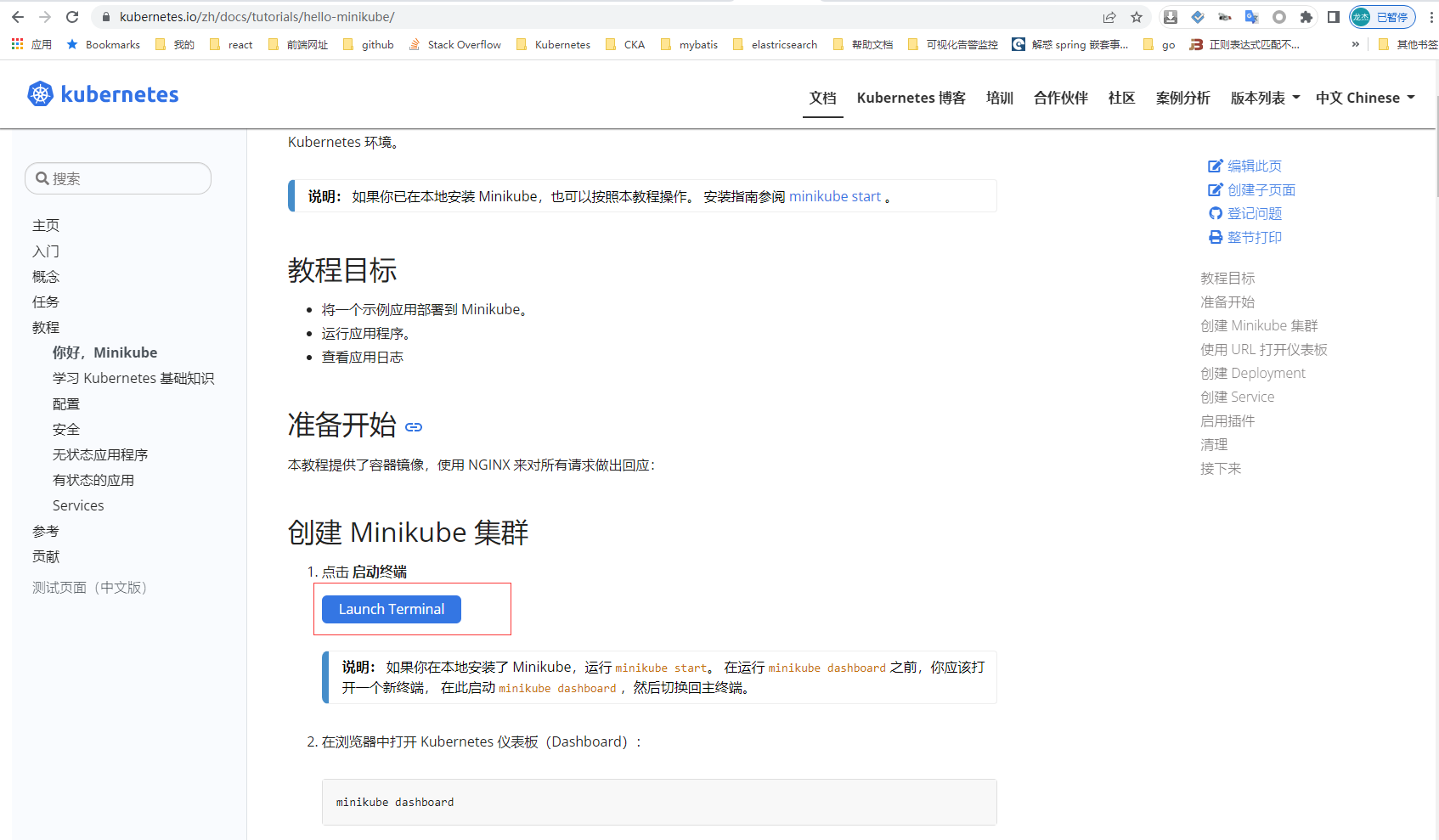Open the 培训 navigation item
This screenshot has height=840, width=1439.
[x=1000, y=98]
